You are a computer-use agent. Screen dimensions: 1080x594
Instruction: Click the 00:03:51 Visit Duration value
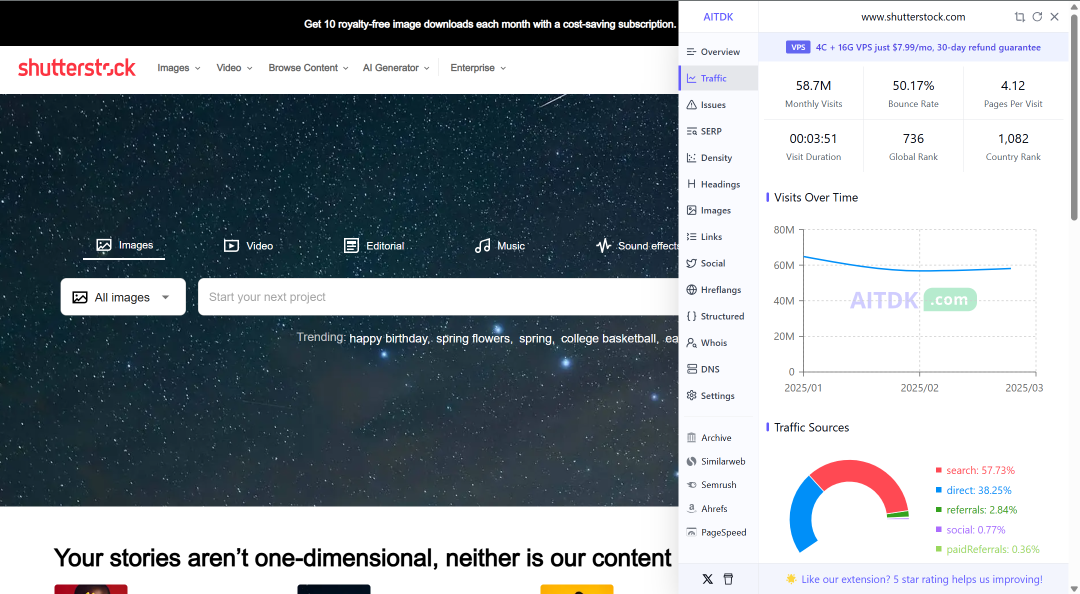pyautogui.click(x=813, y=139)
